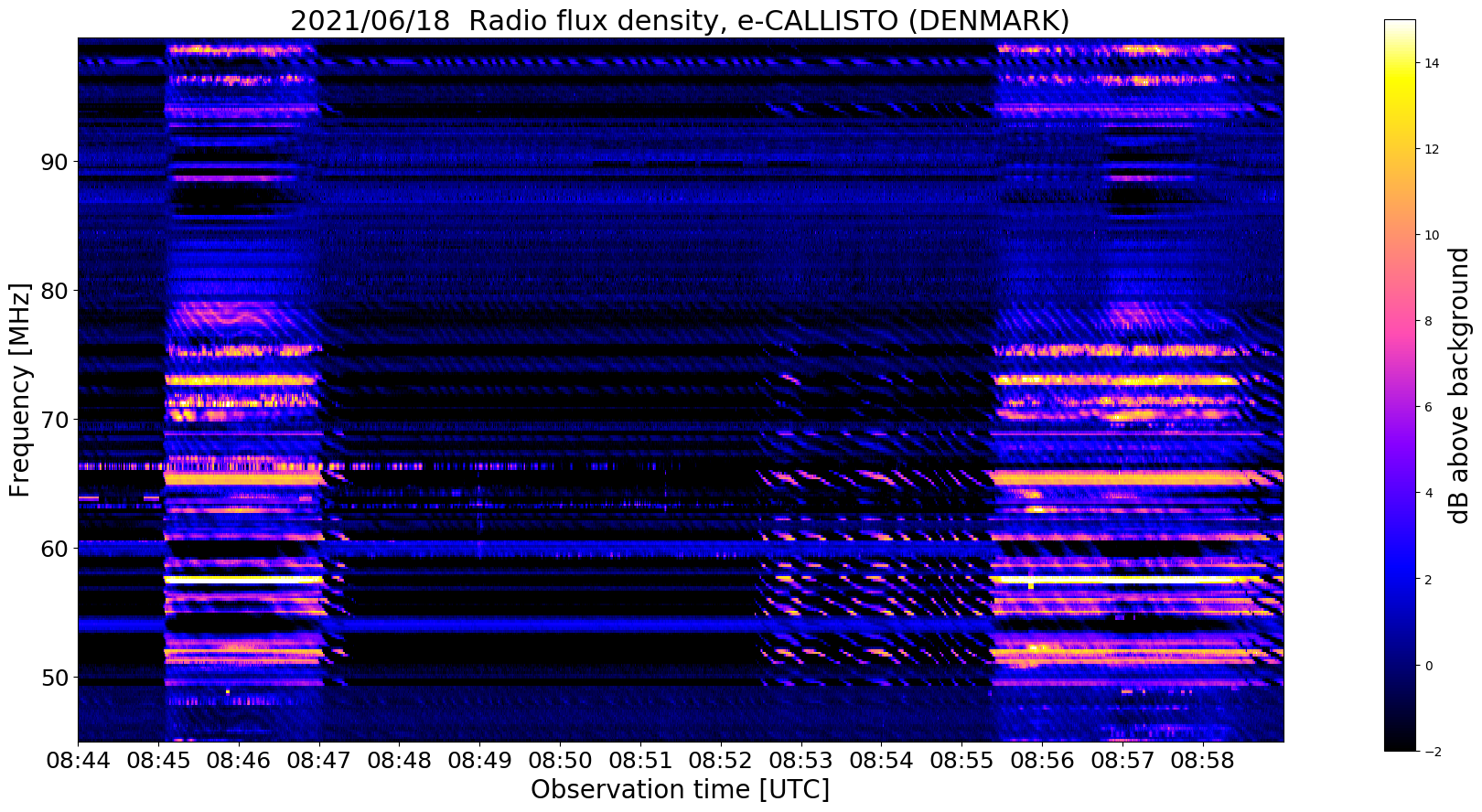
Task: Click the 'Observation time [UTC]' x-axis label
Action: pos(680,789)
